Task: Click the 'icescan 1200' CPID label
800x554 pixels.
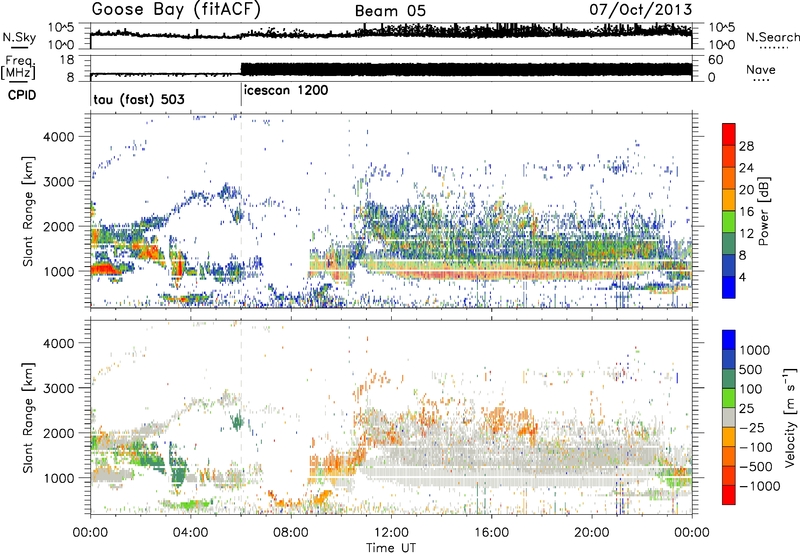Action: tap(286, 91)
